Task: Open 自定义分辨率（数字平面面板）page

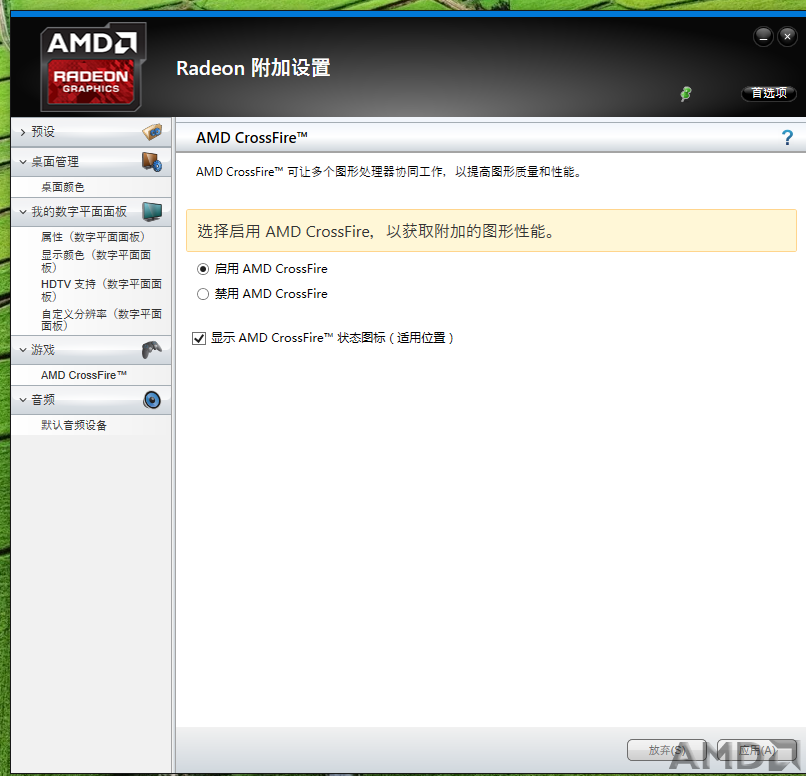Action: 101,320
